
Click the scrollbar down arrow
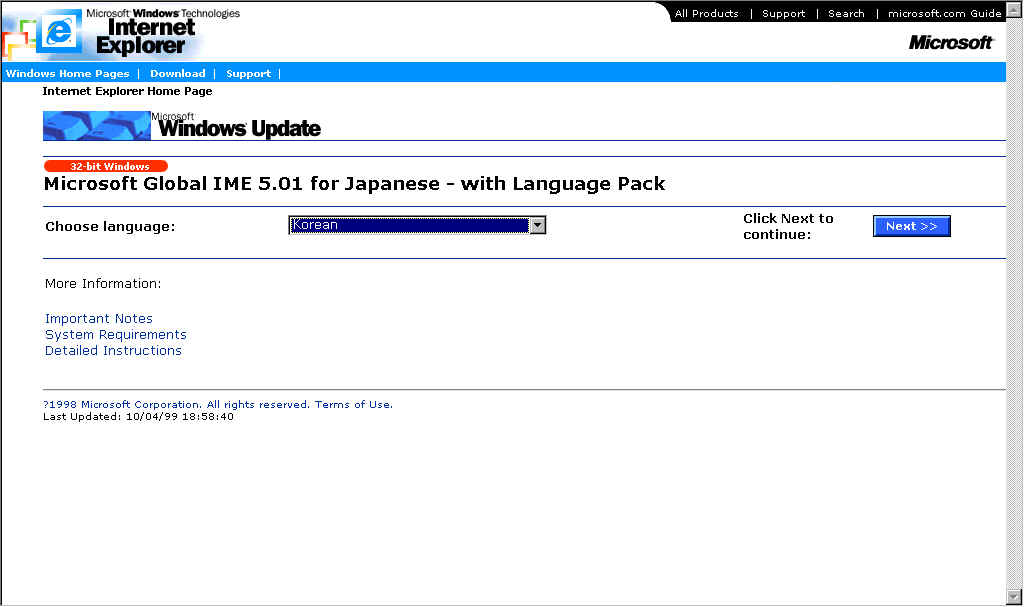click(1014, 597)
